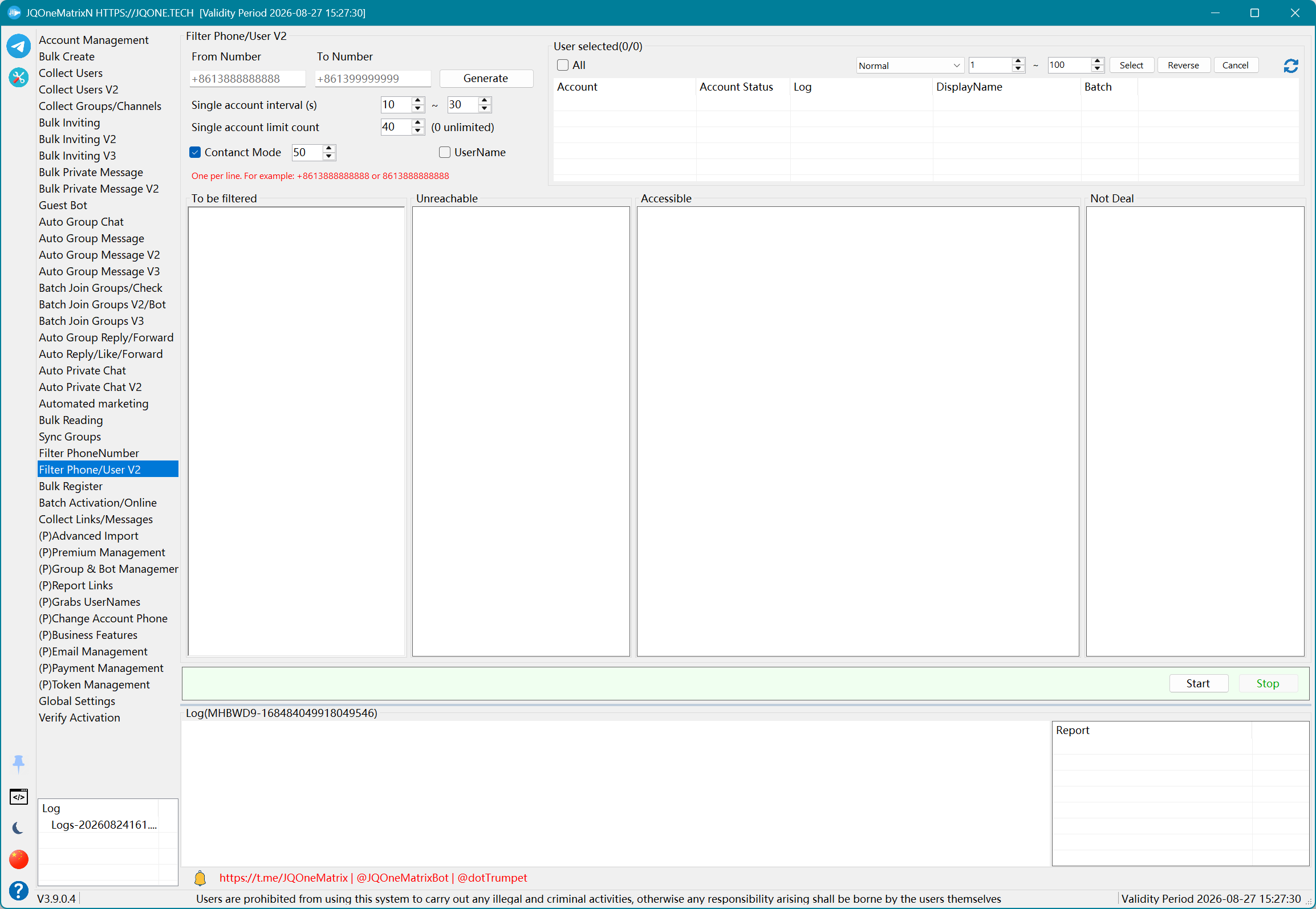Image resolution: width=1316 pixels, height=909 pixels.
Task: Open (P)Token Management
Action: (x=94, y=684)
